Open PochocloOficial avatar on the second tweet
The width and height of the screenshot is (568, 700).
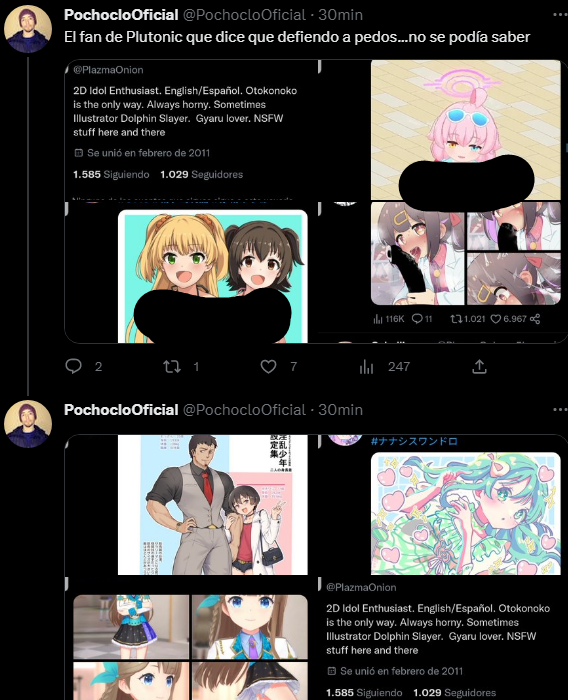point(28,424)
